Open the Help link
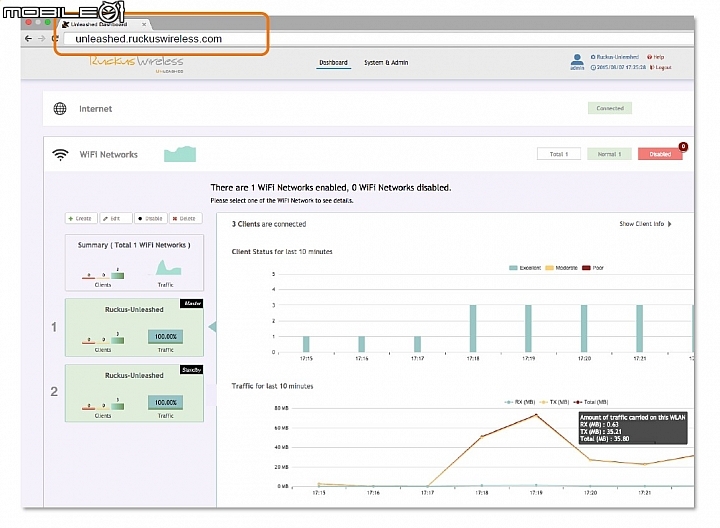This screenshot has height=528, width=720. (x=655, y=57)
